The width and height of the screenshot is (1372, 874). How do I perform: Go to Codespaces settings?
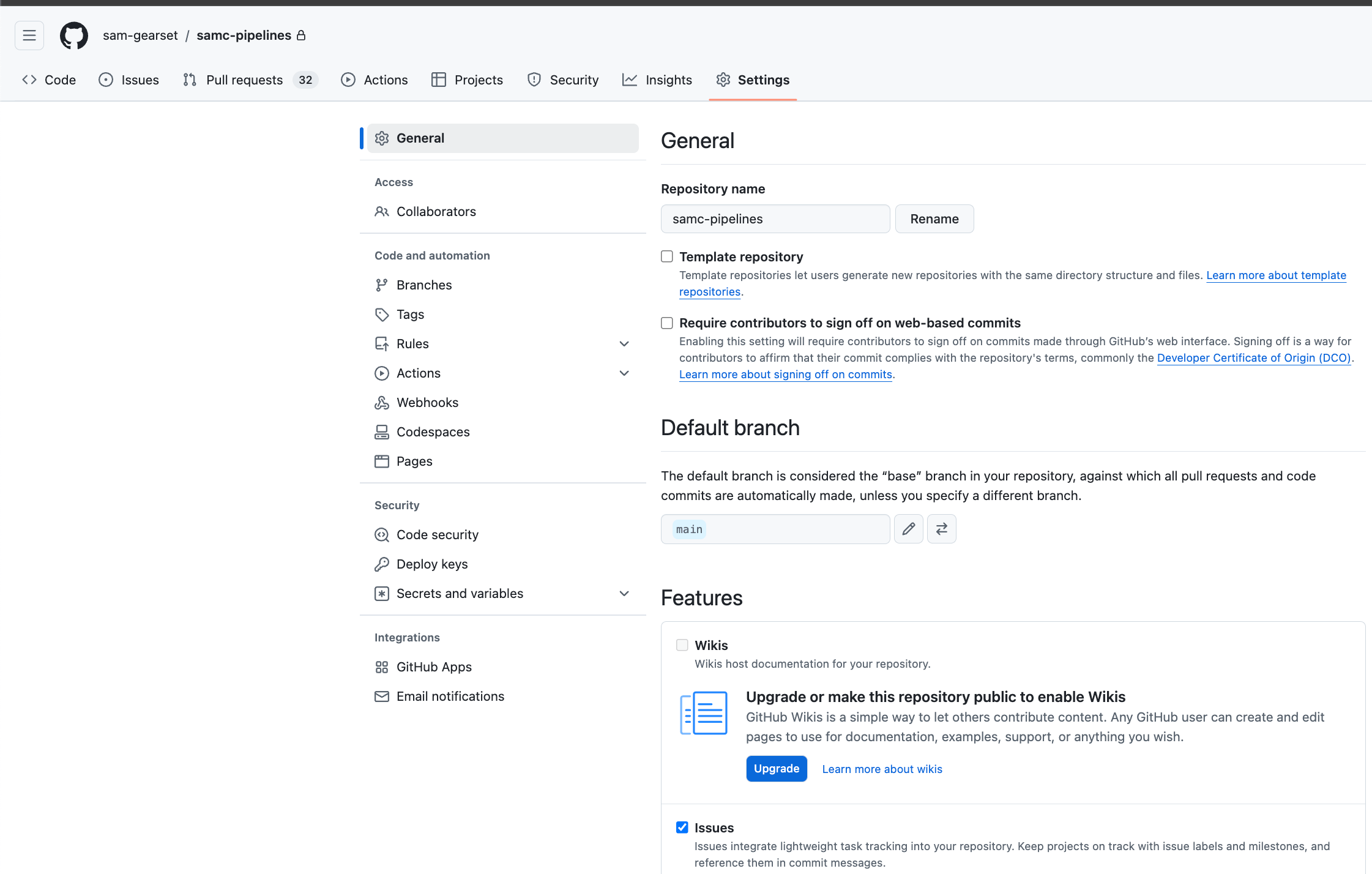pos(433,432)
